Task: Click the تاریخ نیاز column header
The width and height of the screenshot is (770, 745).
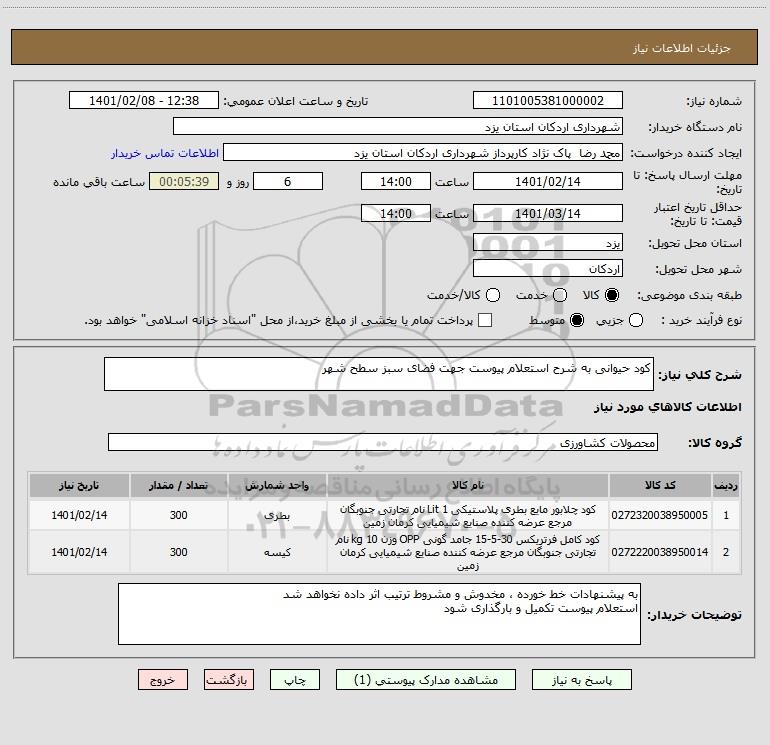Action: [79, 485]
